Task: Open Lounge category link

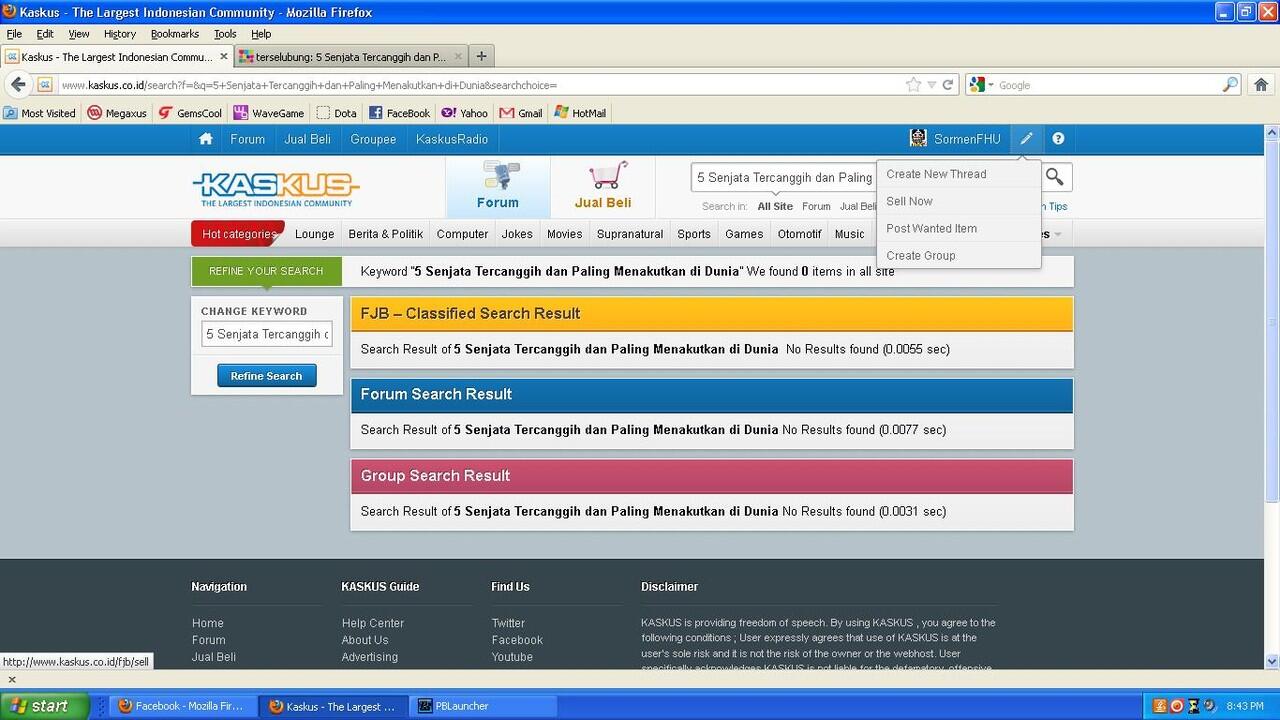Action: 314,234
